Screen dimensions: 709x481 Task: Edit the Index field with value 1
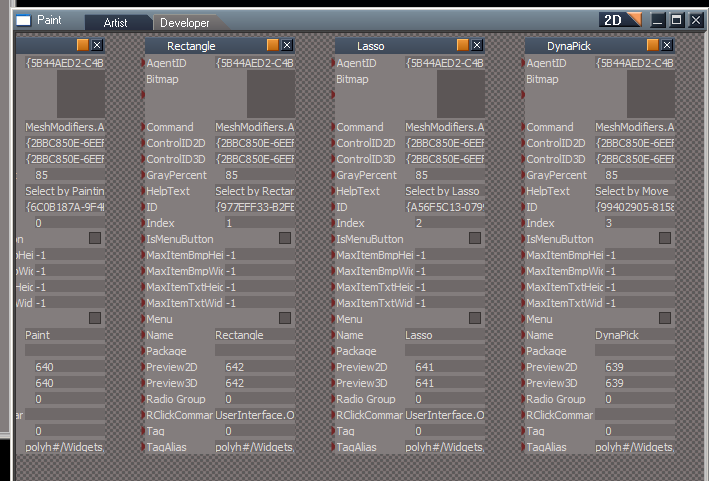tap(260, 223)
